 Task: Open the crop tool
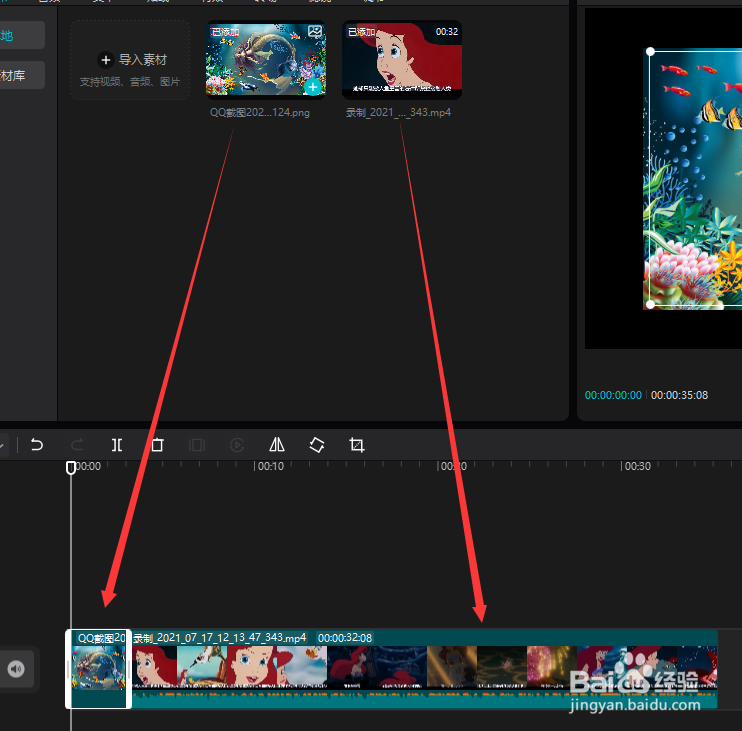point(356,445)
